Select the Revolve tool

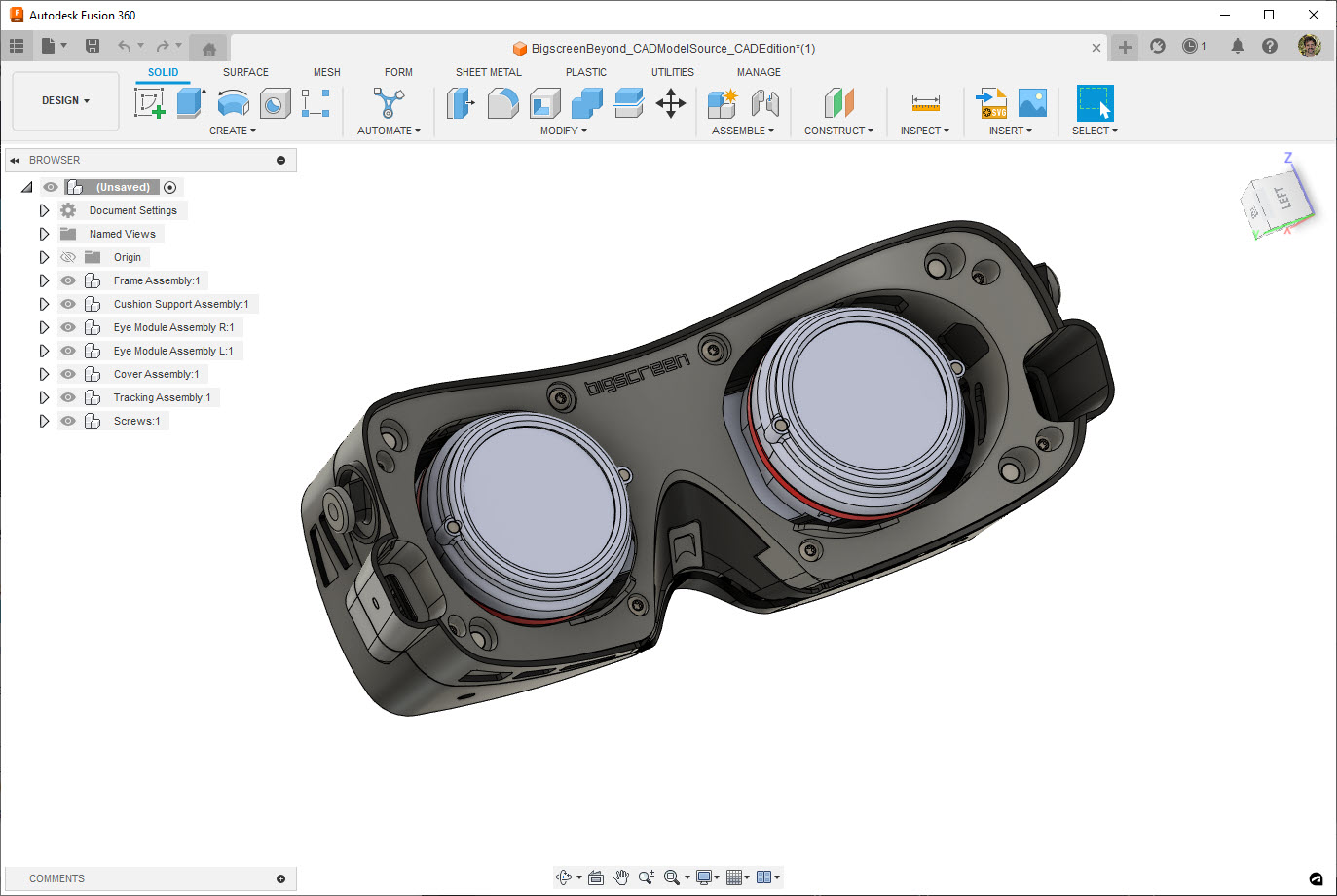coord(233,103)
